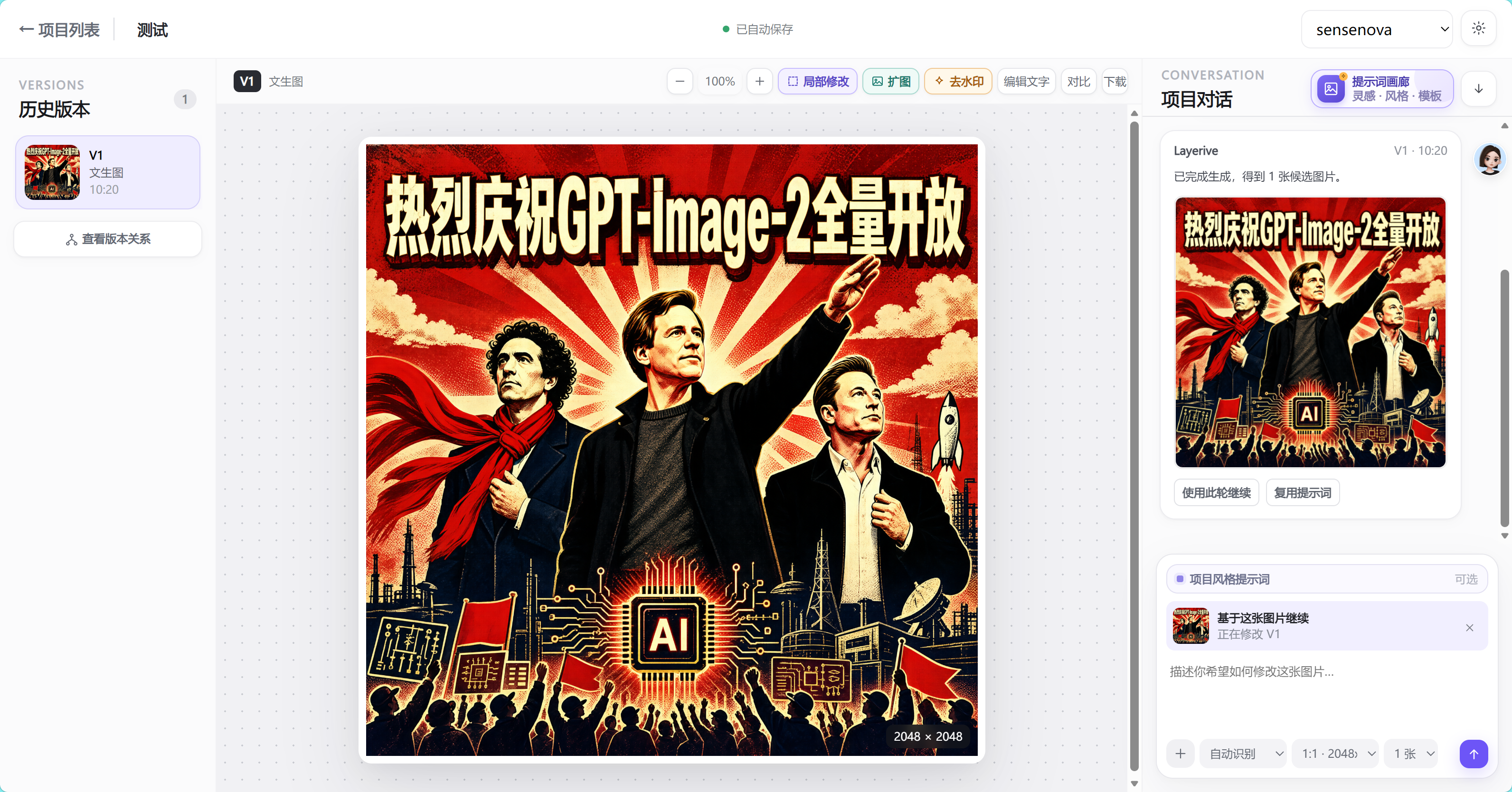
Task: Click the V1 · 10:20 timestamp
Action: [1420, 151]
